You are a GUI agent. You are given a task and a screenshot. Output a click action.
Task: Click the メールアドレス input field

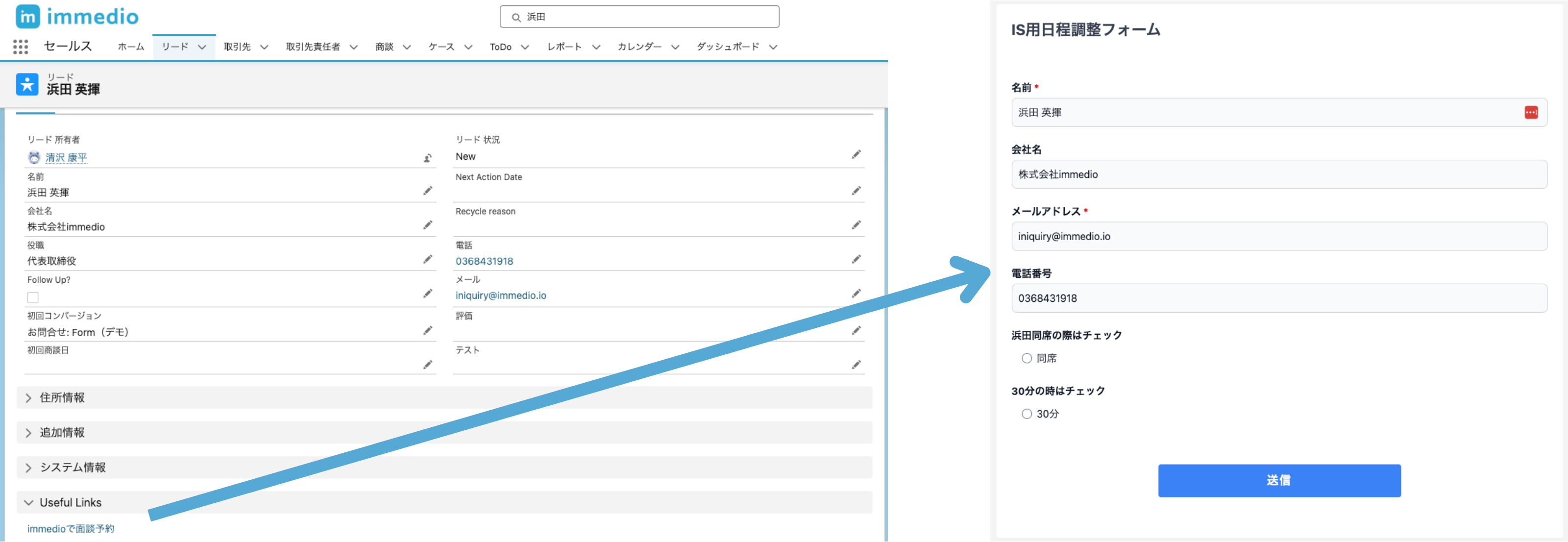(1279, 236)
